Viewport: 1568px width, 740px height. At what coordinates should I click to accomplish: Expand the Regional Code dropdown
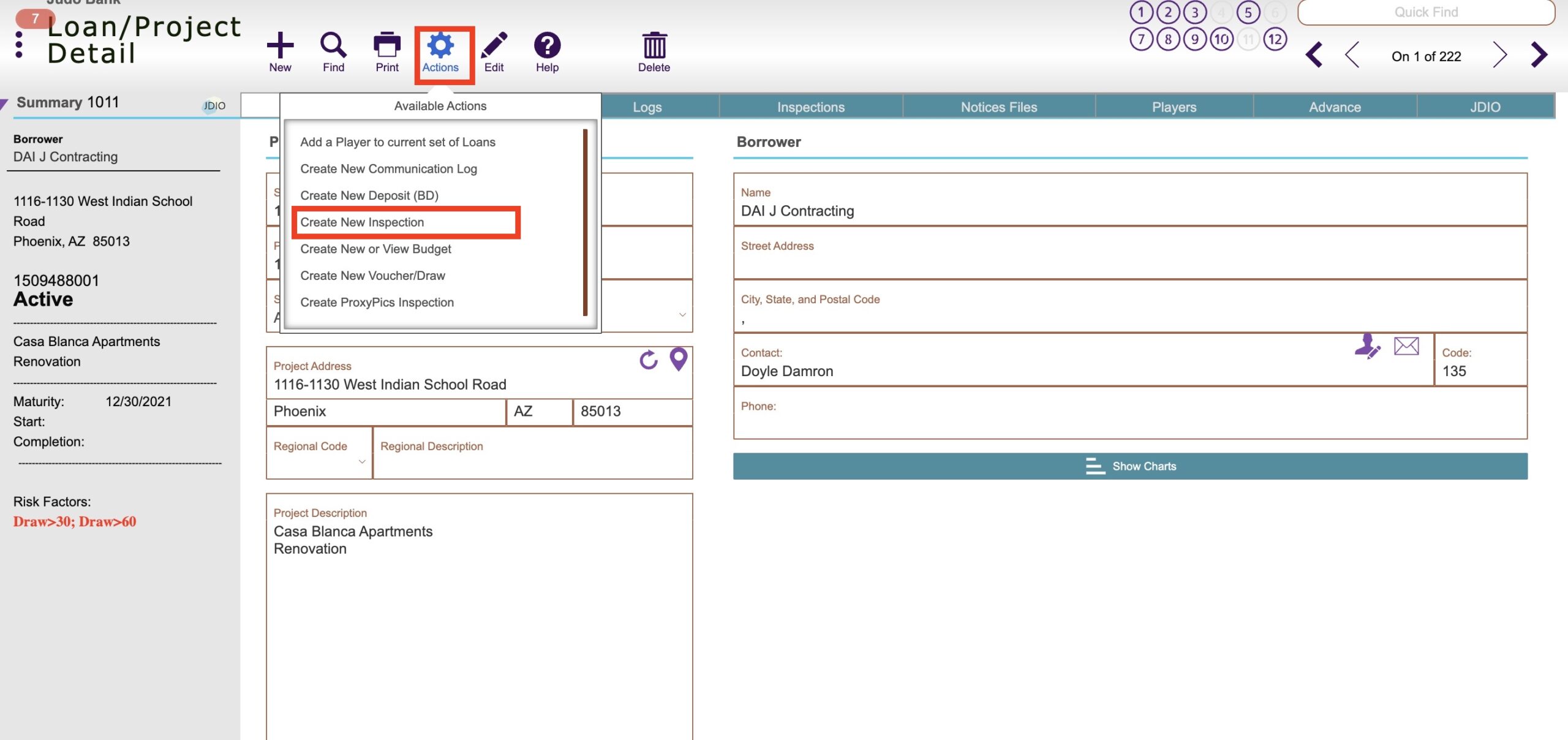361,461
